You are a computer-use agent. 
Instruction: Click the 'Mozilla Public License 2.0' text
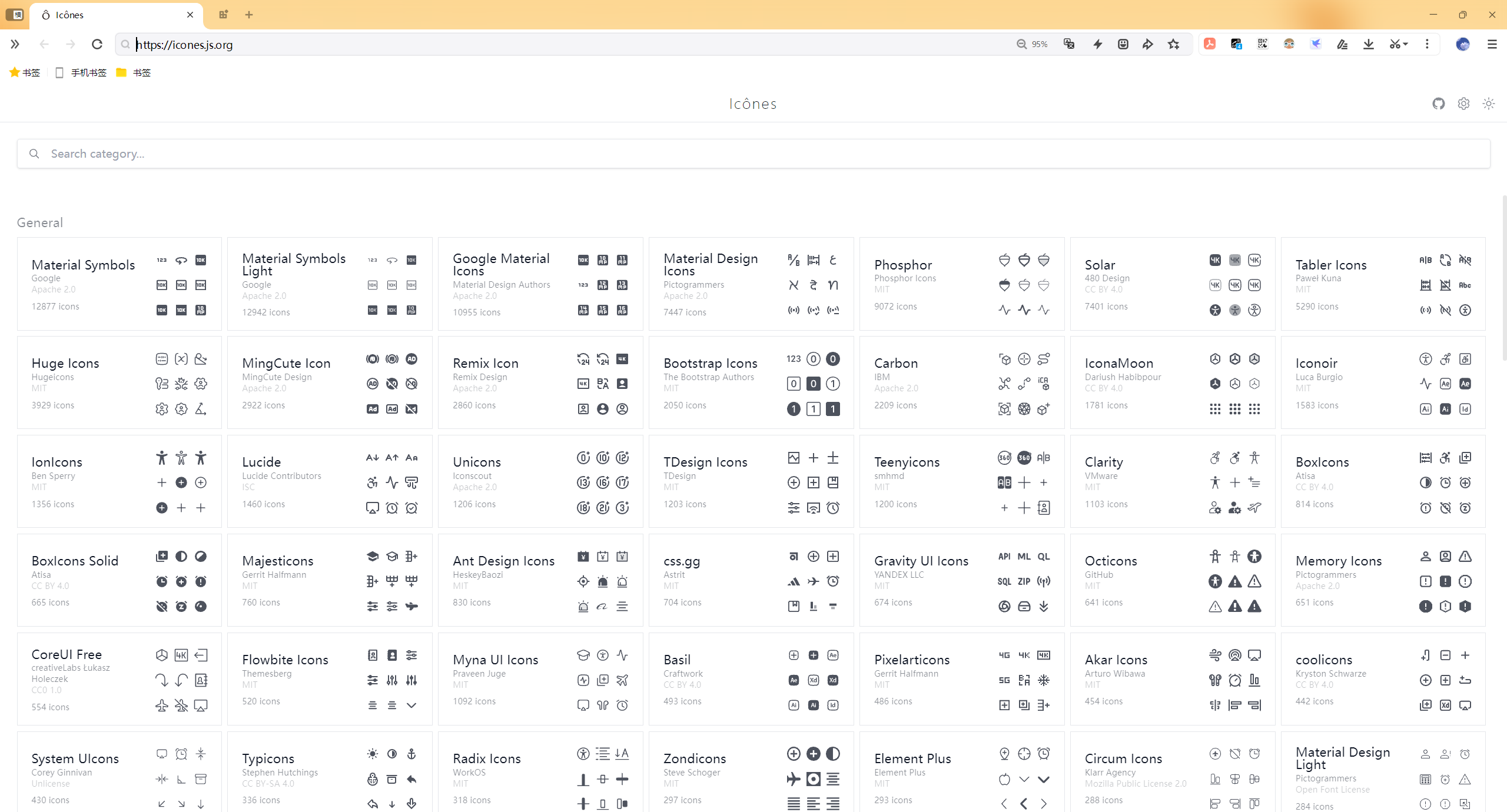1136,784
